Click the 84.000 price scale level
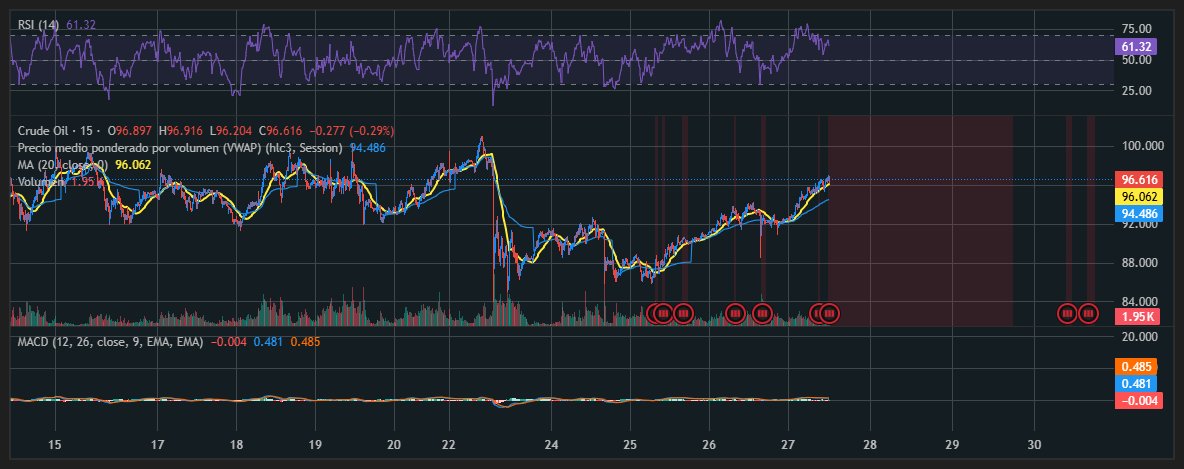This screenshot has width=1184, height=469. [1139, 302]
